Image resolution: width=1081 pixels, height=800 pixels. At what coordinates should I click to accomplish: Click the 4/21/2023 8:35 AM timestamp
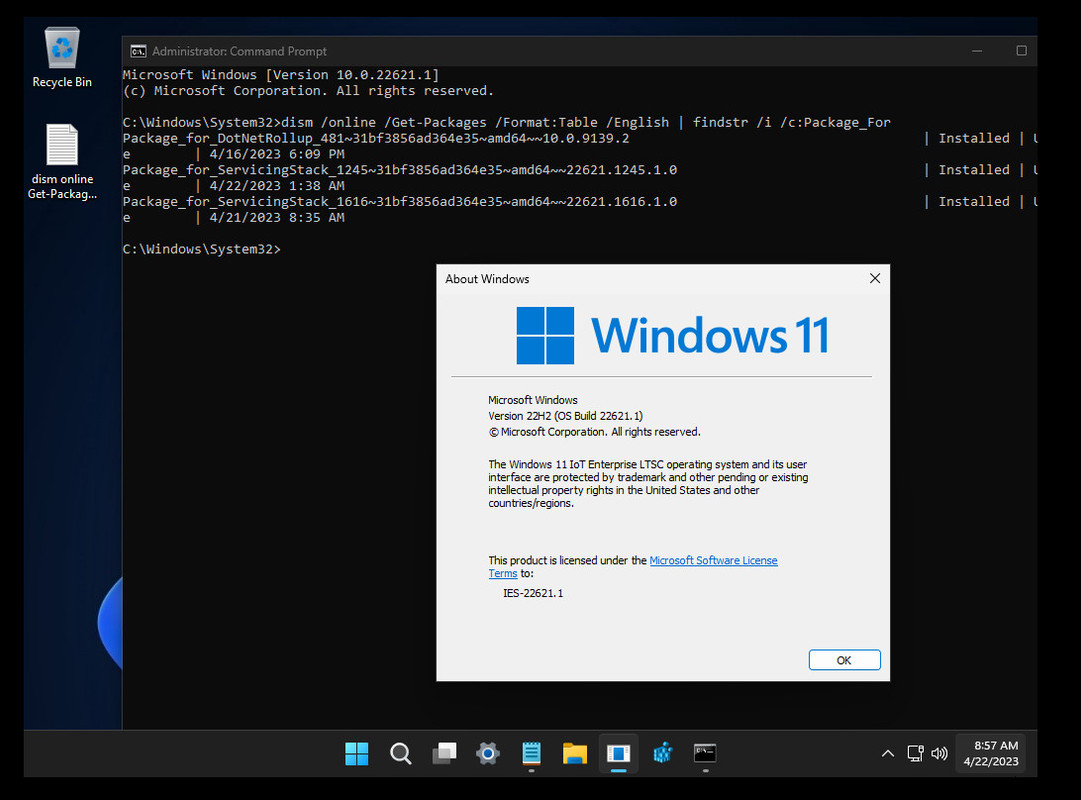(x=276, y=217)
